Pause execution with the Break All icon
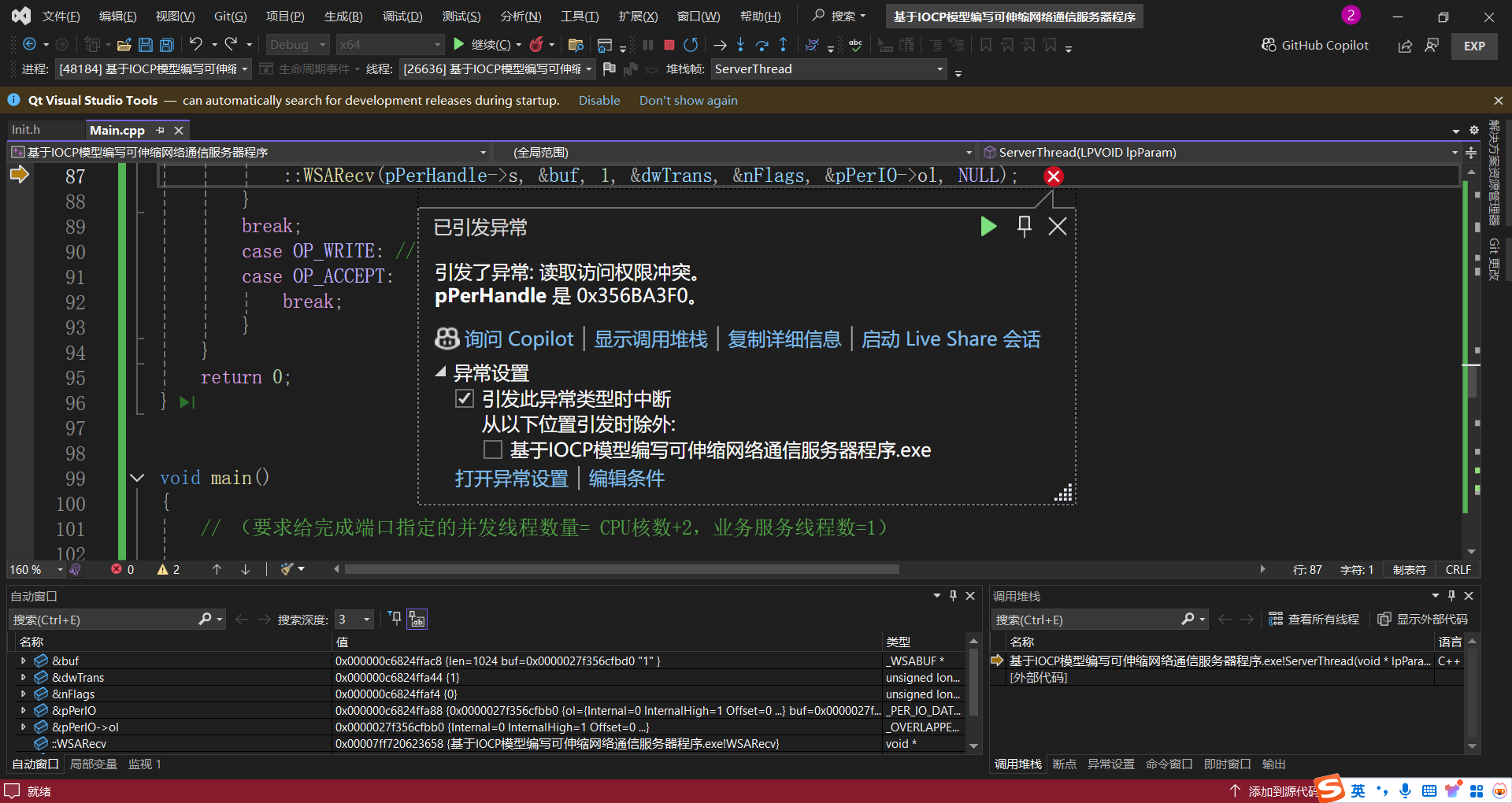This screenshot has width=1512, height=803. point(647,45)
